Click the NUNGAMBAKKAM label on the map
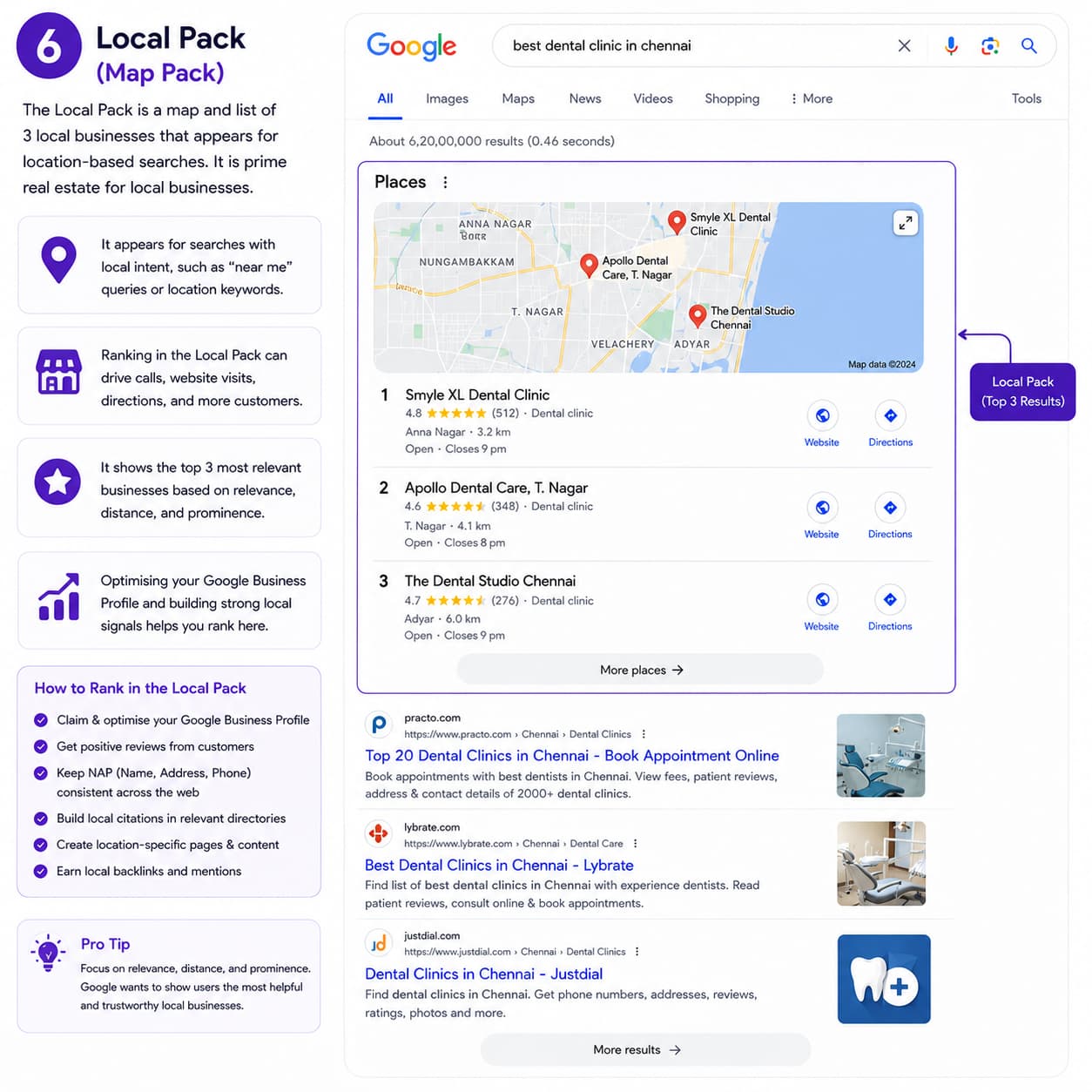This screenshot has height=1092, width=1092. click(x=467, y=262)
